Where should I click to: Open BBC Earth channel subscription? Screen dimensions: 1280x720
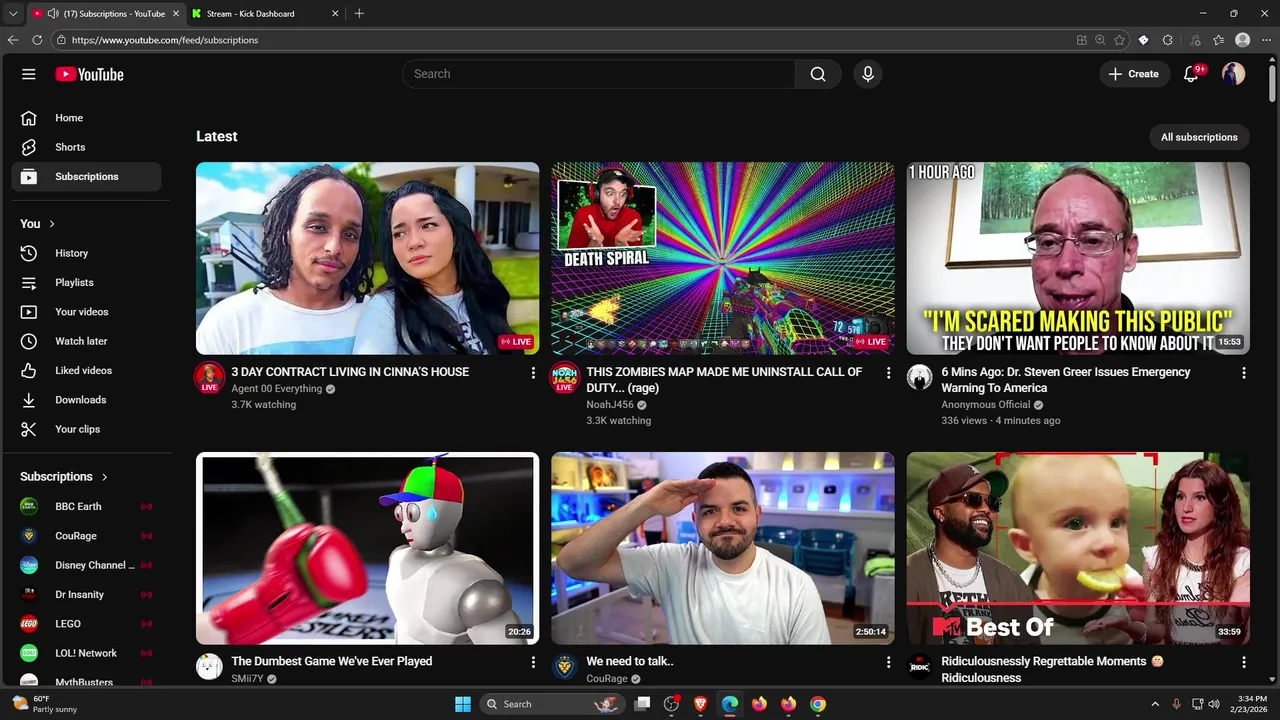point(86,506)
